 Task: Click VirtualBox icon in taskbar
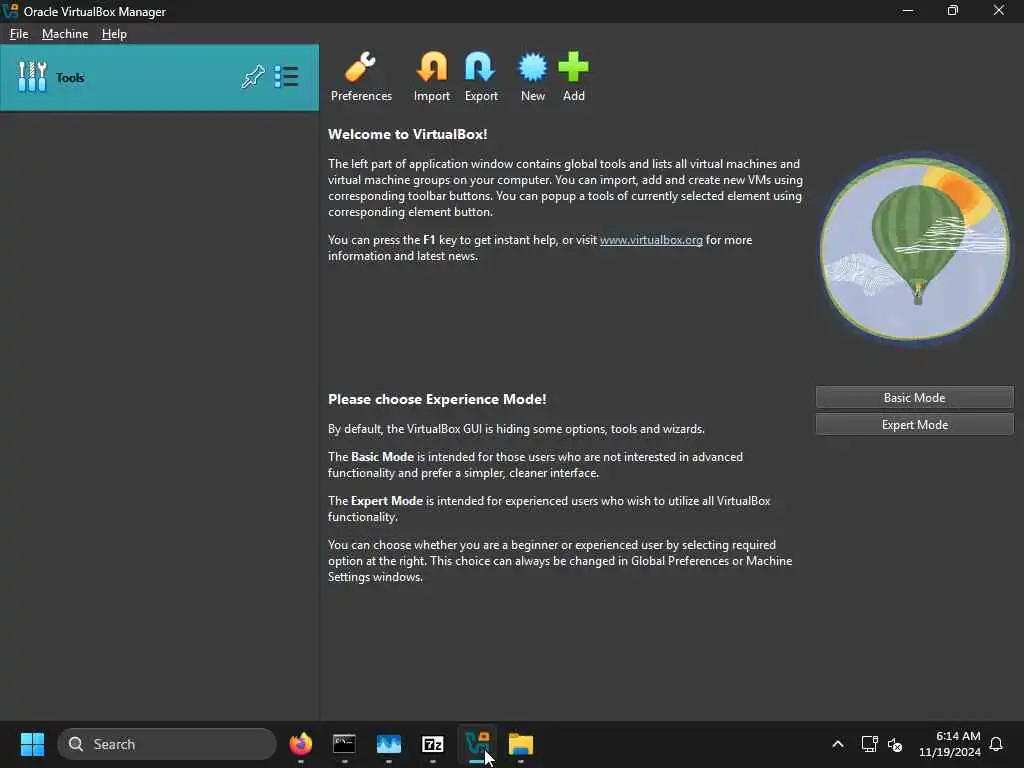pyautogui.click(x=477, y=744)
